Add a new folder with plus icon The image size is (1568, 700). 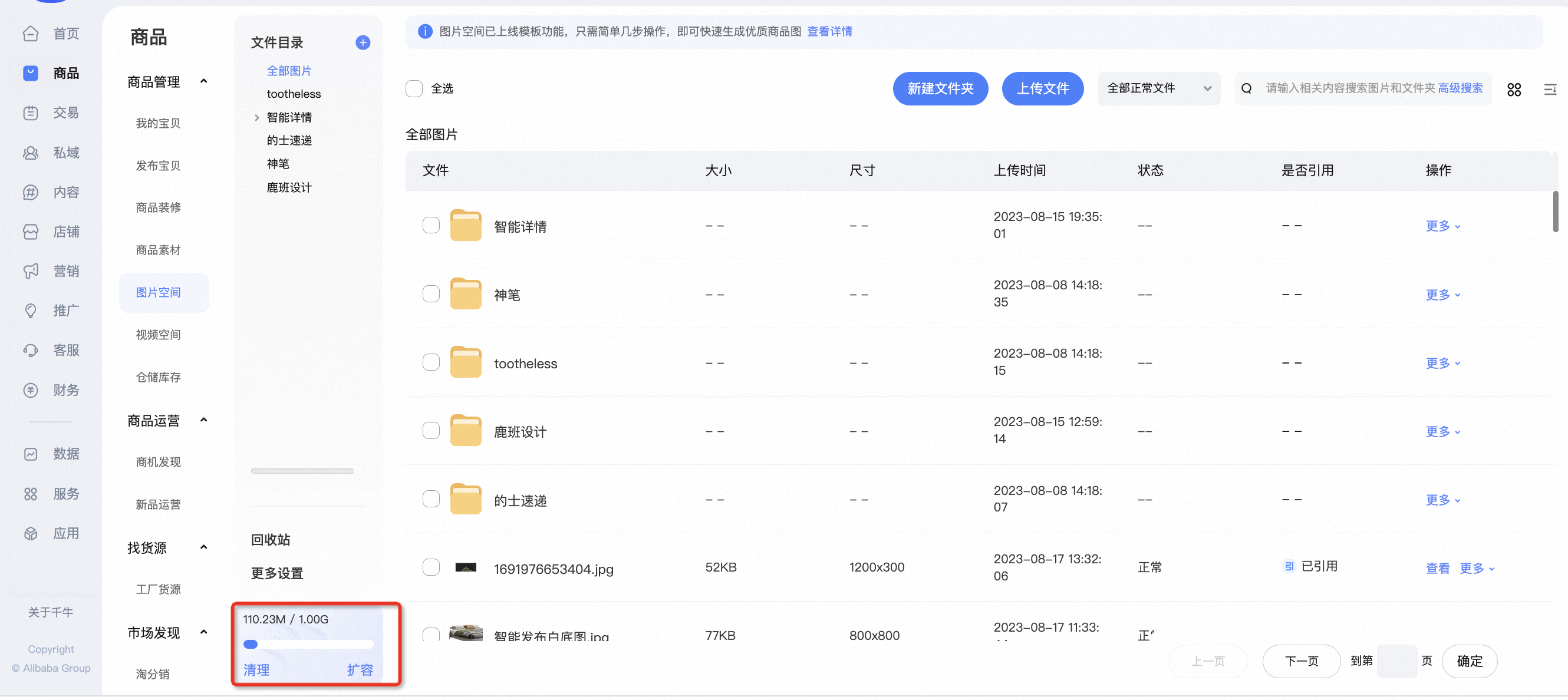click(363, 42)
